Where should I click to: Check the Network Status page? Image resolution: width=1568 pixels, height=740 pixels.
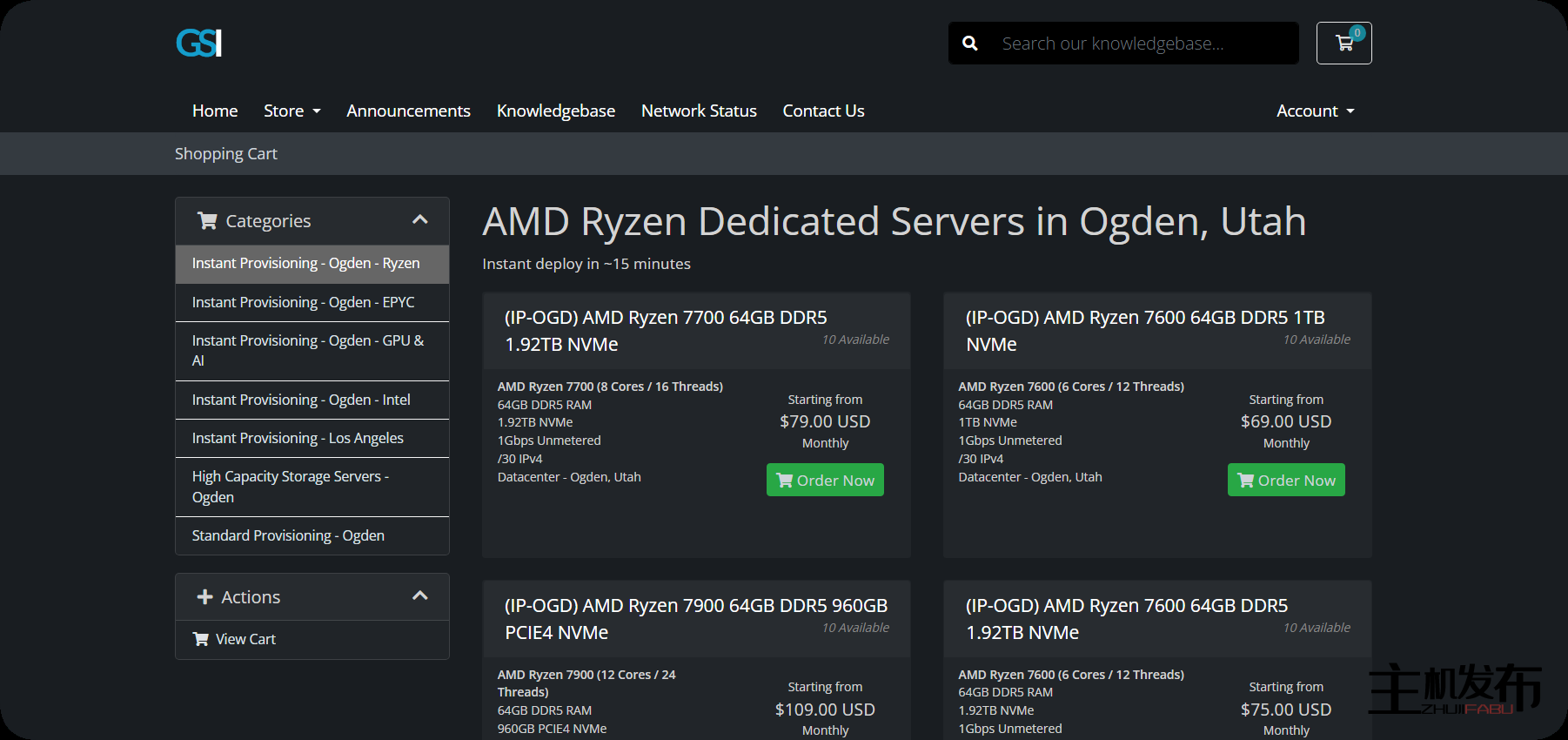[x=699, y=111]
